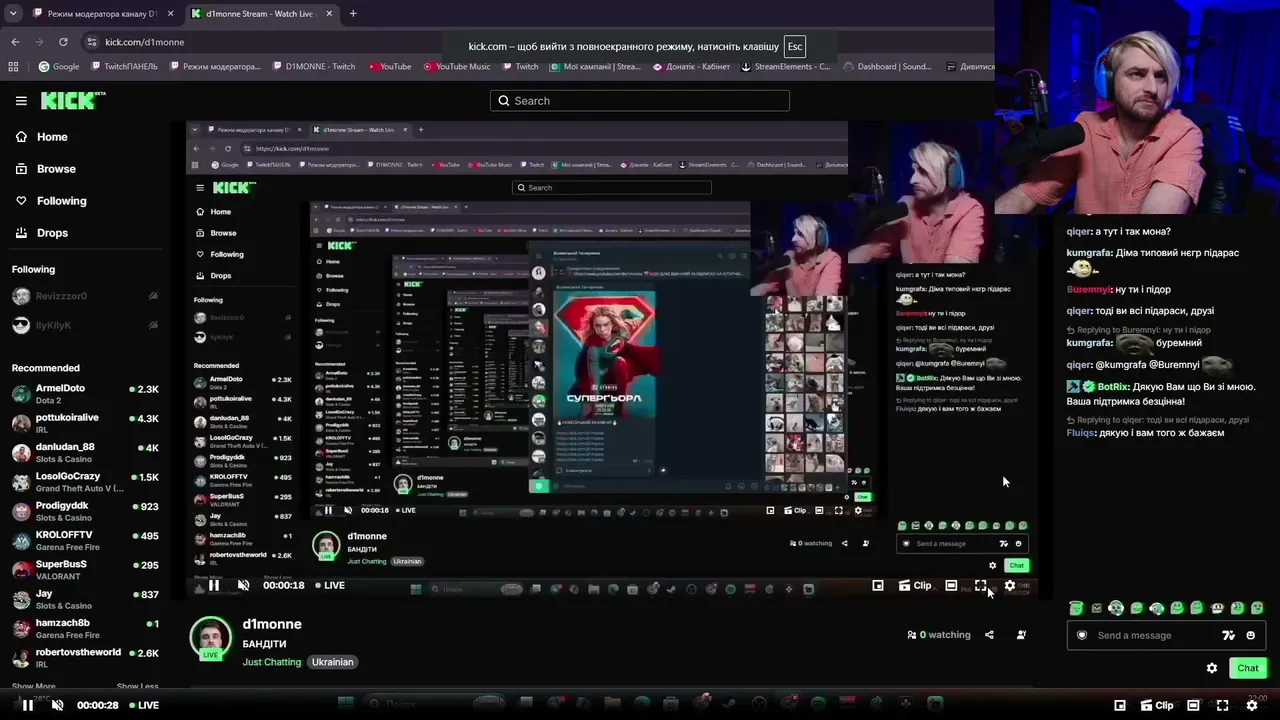1280x720 pixels.
Task: Open Drops in the outermost Kick sidebar
Action: tap(42, 233)
